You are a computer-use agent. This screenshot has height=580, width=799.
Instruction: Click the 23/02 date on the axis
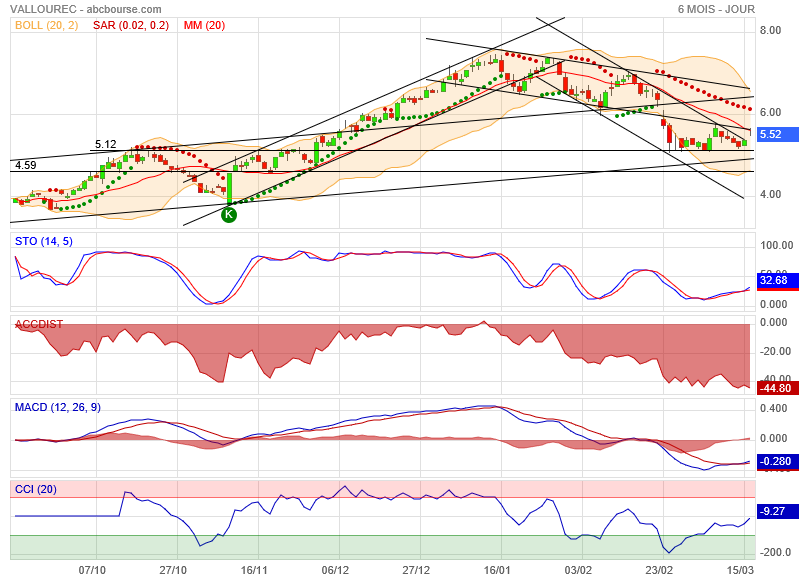pyautogui.click(x=659, y=570)
